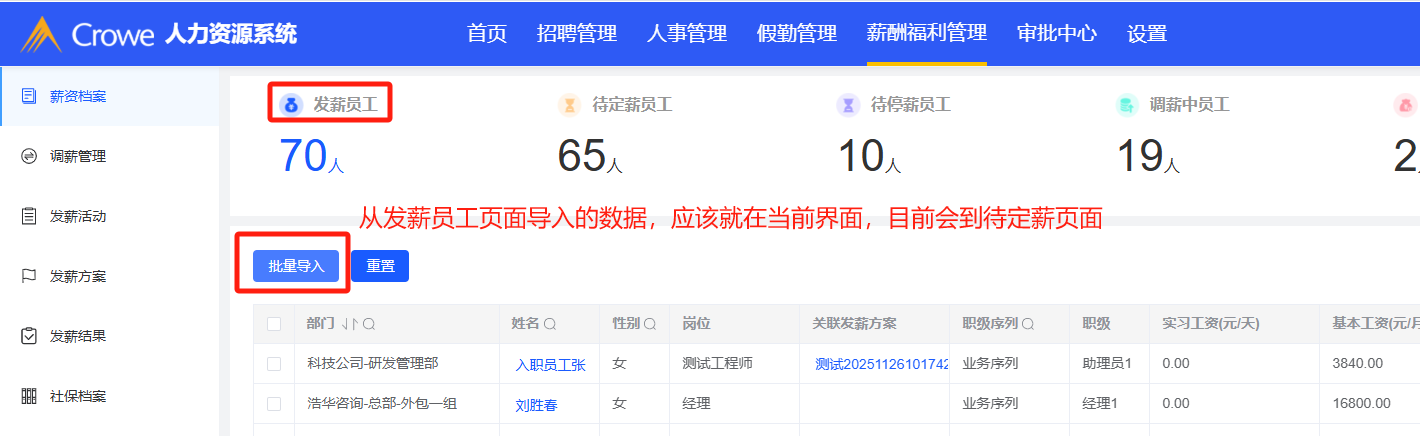Screen dimensions: 1420x436
Task: Open employee link 入职员工张
Action: click(550, 365)
